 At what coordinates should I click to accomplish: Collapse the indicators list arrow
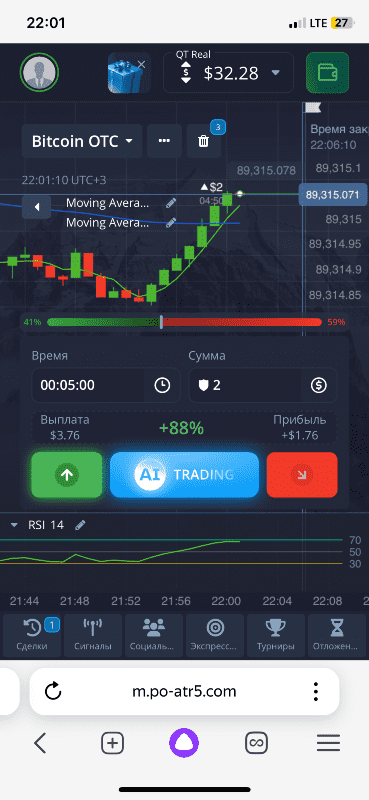click(x=37, y=207)
